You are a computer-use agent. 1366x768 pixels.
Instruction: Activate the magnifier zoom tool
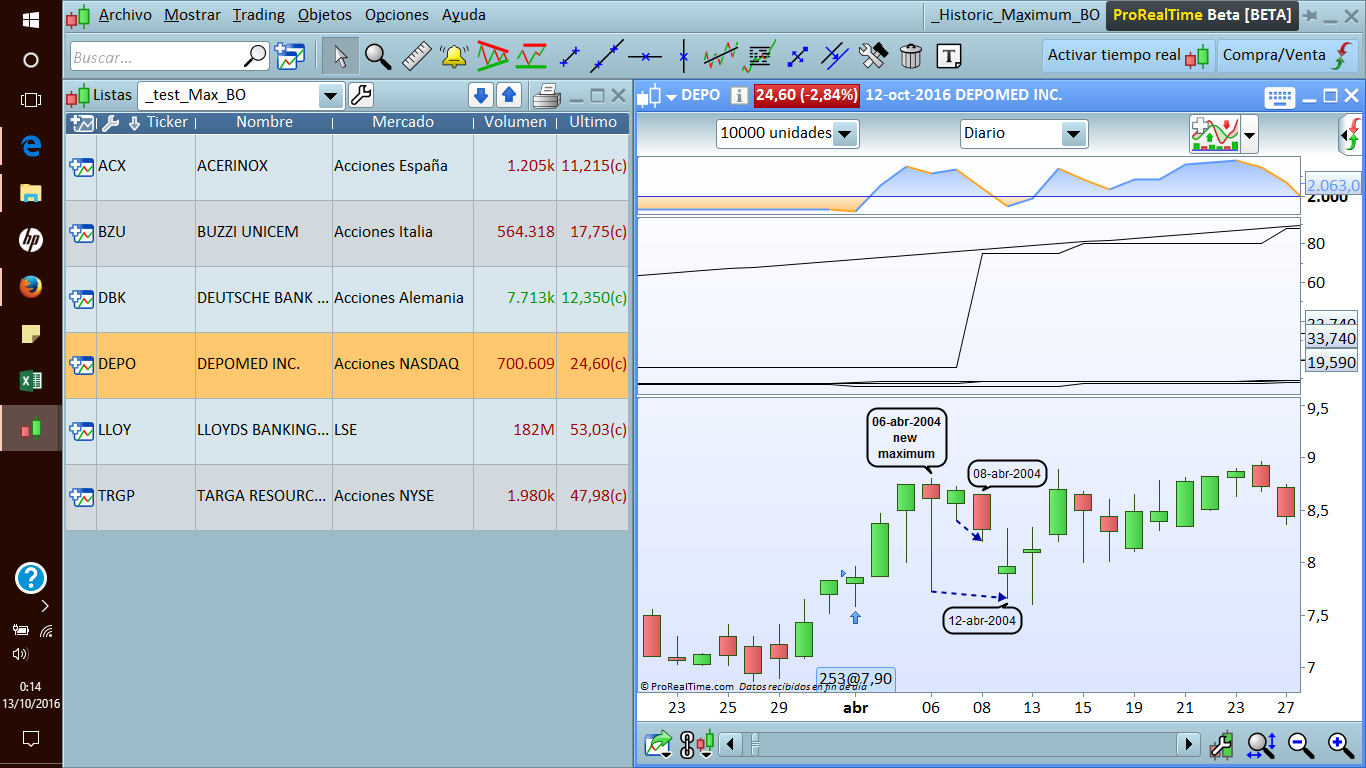coord(377,56)
